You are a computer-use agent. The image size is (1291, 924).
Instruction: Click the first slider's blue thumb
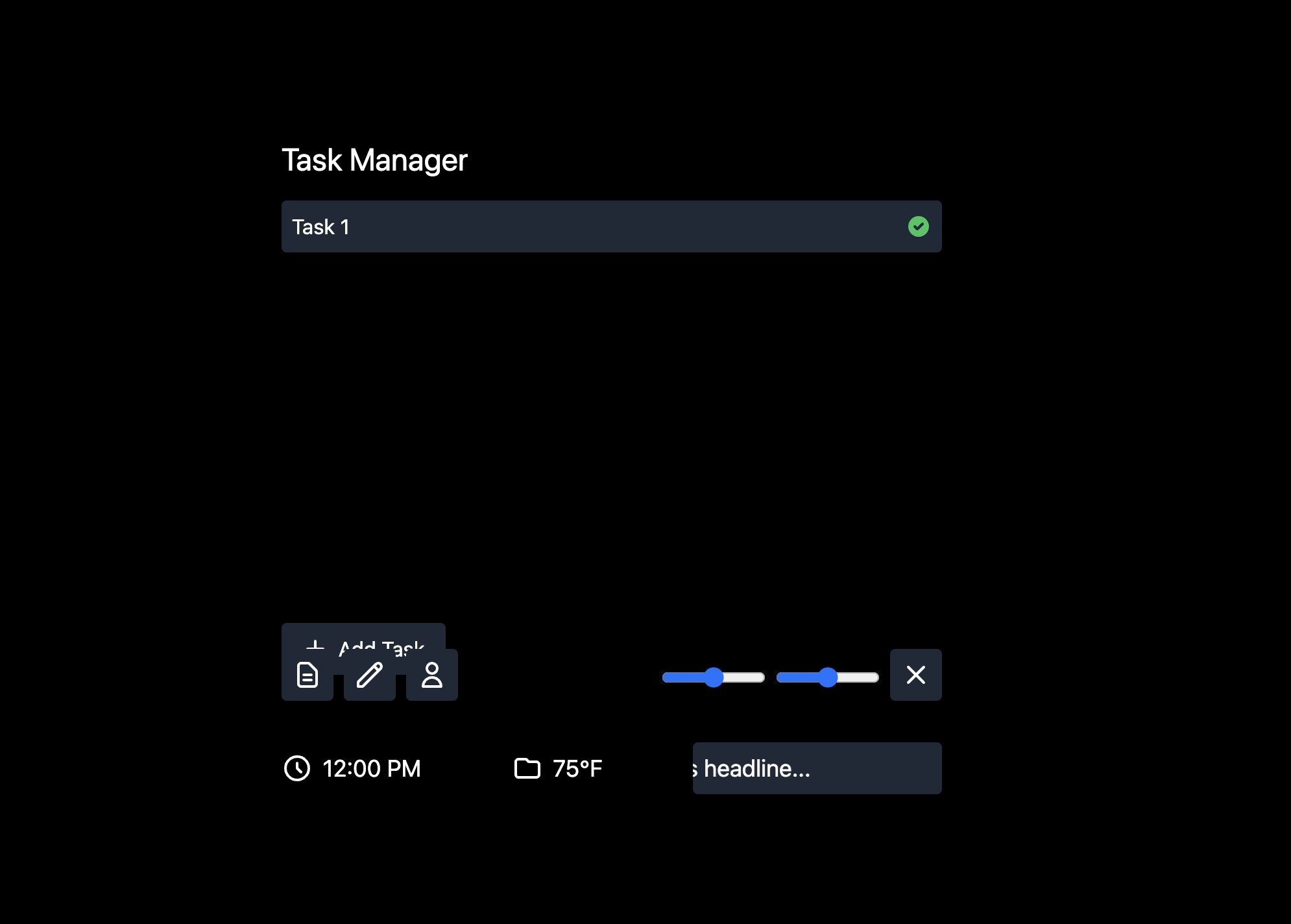coord(714,677)
